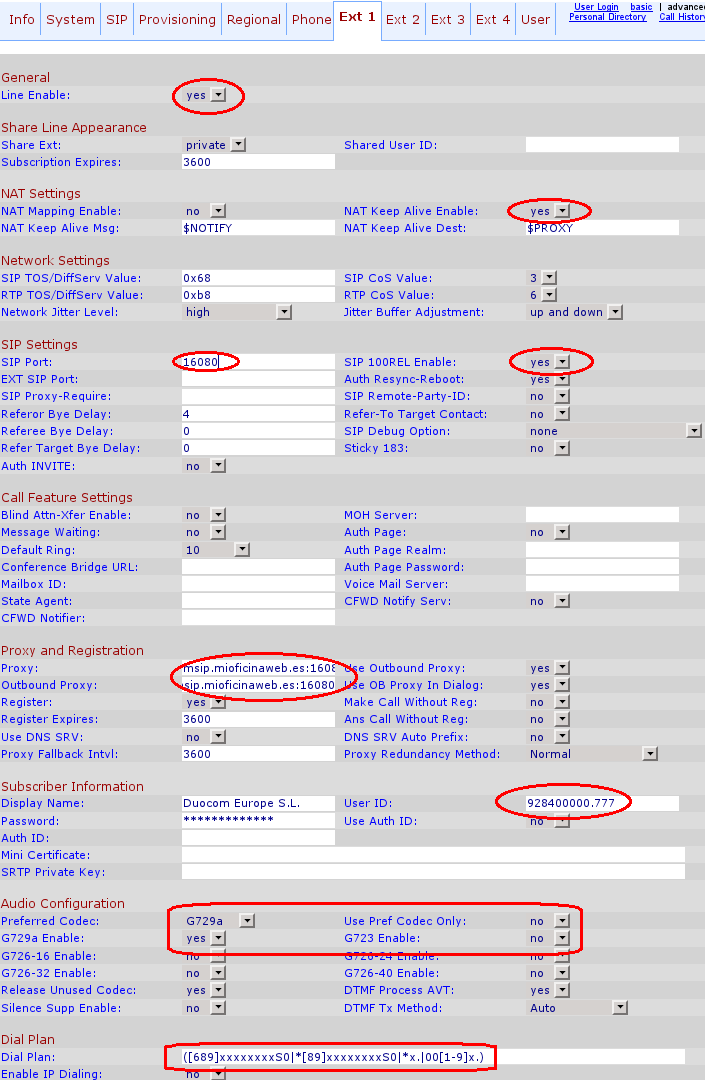Go to the Regional tab
Viewport: 705px width, 1080px height.
click(x=253, y=20)
